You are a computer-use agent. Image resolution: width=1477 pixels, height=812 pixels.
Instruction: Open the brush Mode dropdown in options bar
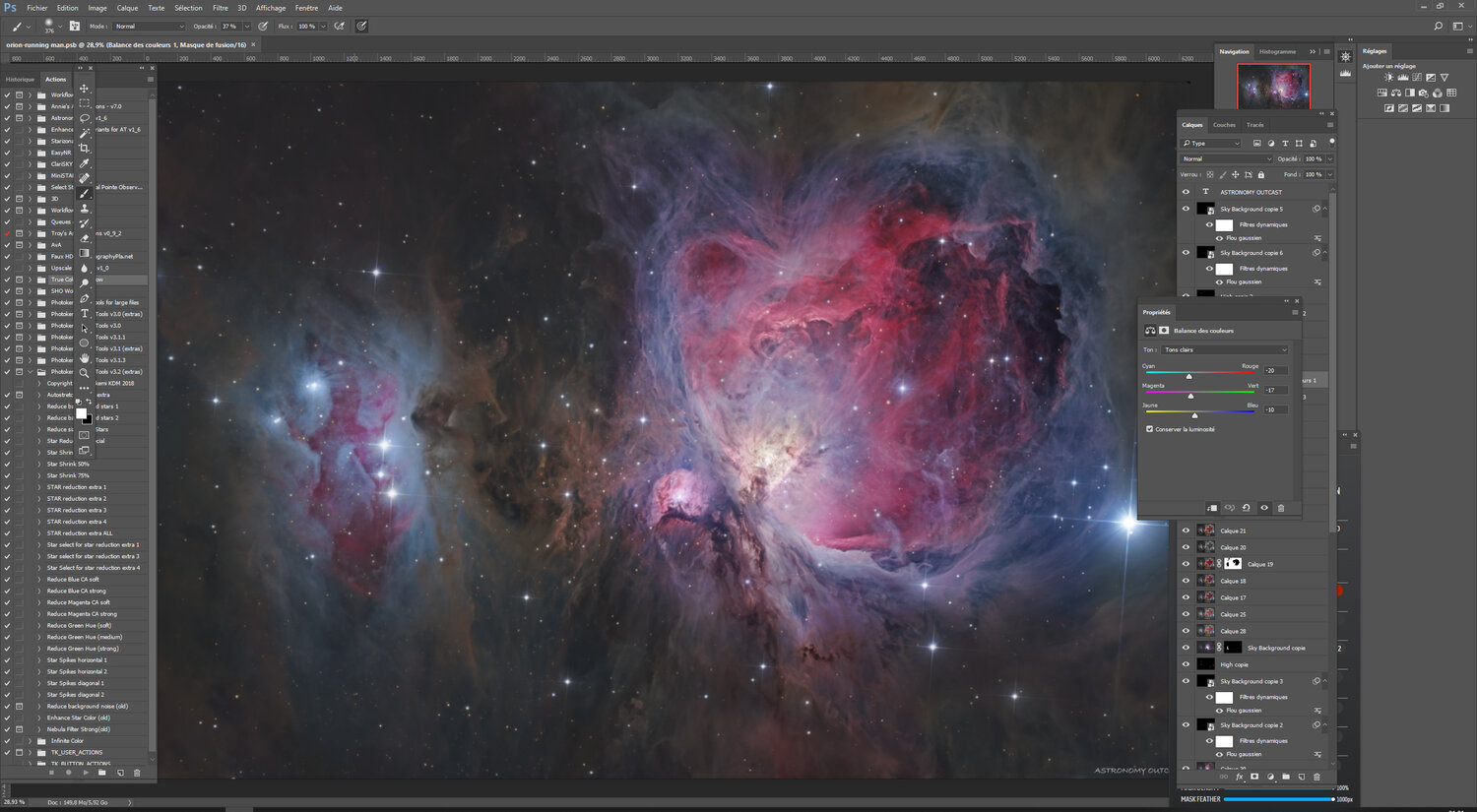149,27
